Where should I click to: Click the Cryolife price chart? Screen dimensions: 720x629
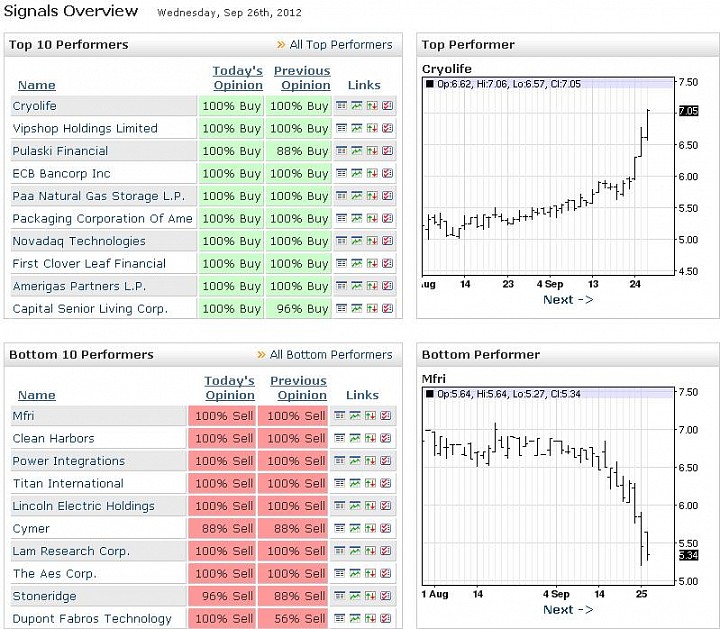[548, 176]
